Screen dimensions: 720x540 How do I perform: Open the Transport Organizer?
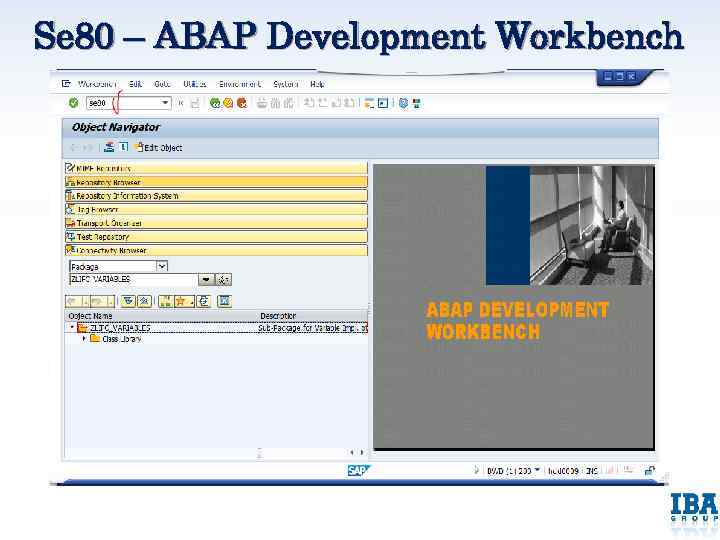216,223
